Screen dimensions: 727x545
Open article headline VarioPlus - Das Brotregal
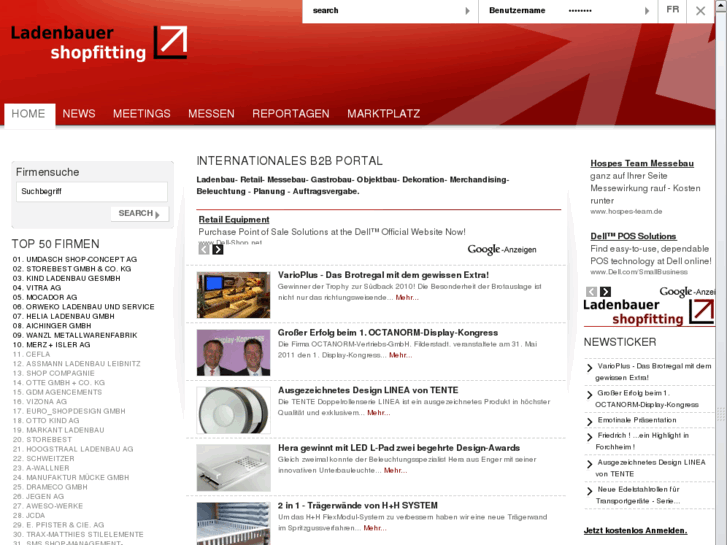click(x=383, y=275)
